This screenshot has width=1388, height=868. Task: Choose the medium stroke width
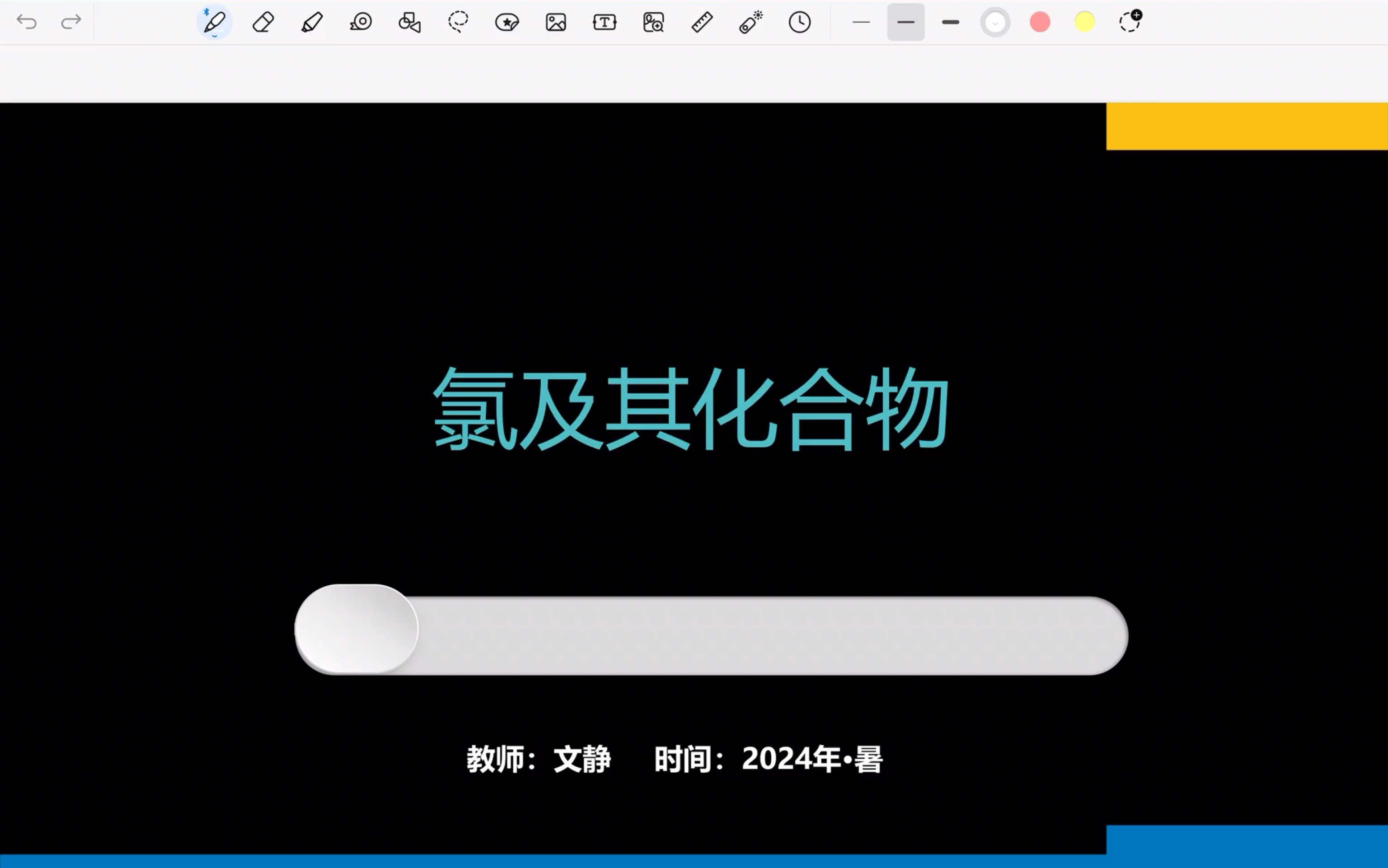(x=905, y=23)
